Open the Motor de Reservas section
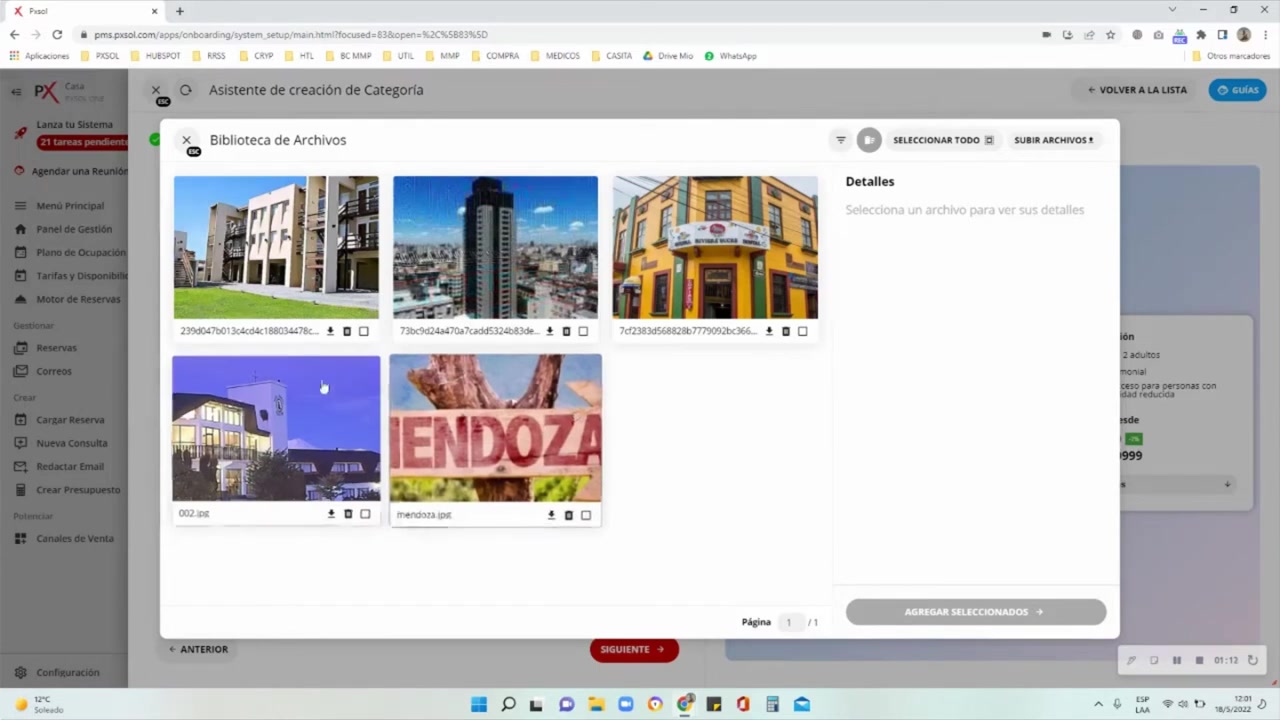 78,299
